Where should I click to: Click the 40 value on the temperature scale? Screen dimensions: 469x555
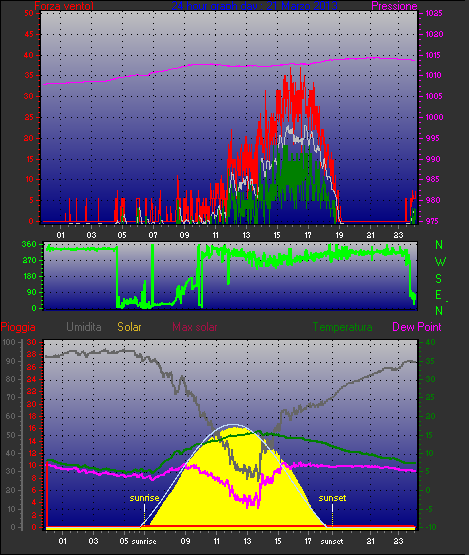[x=430, y=342]
